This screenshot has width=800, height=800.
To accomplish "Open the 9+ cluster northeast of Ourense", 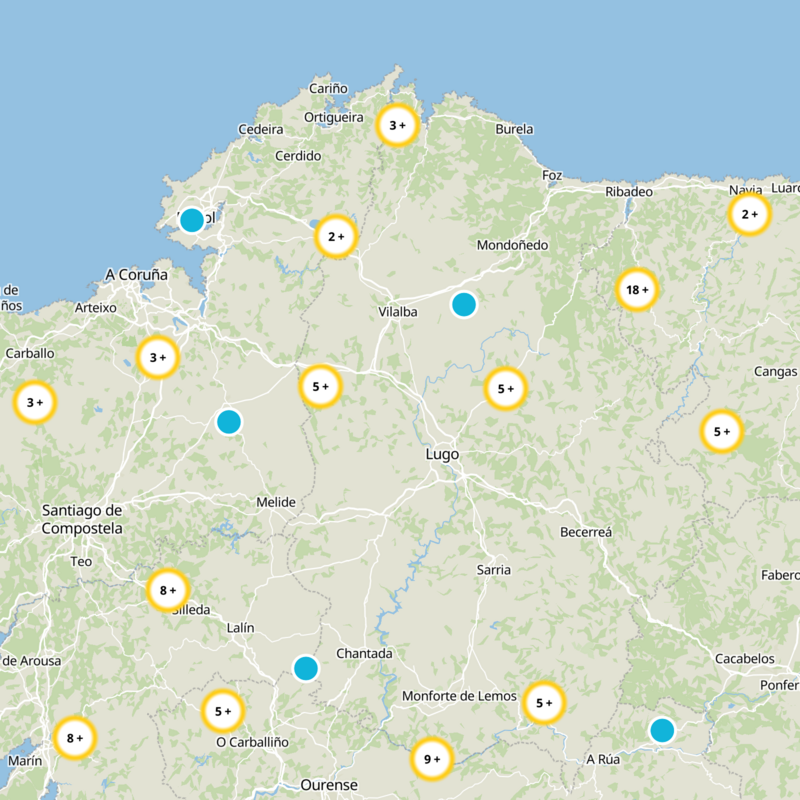I will tap(432, 760).
